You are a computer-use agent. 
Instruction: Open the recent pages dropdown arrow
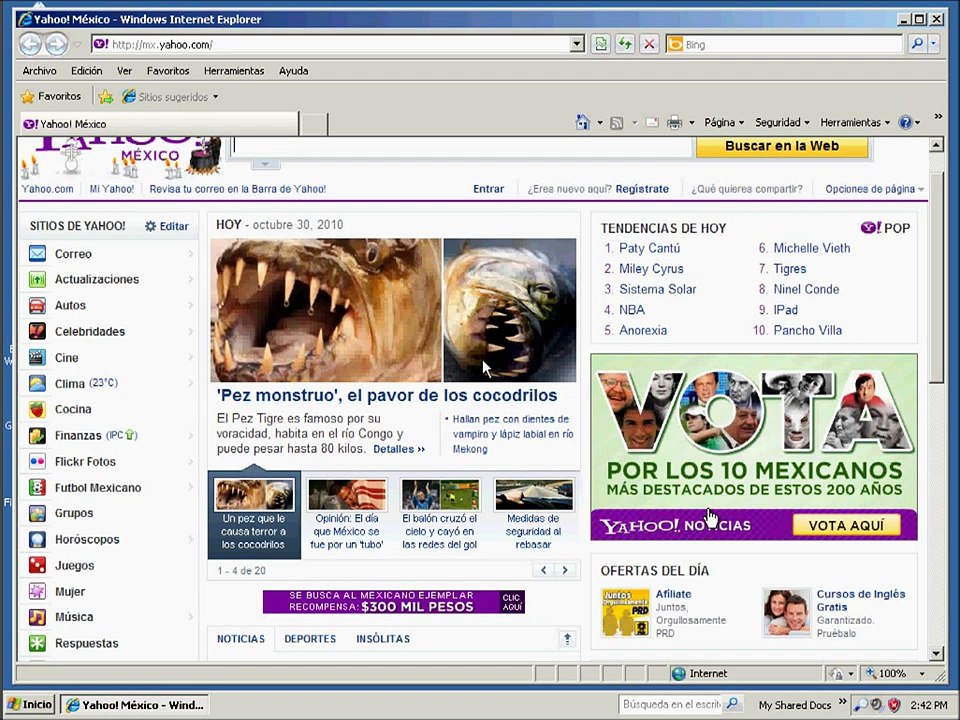coord(77,45)
